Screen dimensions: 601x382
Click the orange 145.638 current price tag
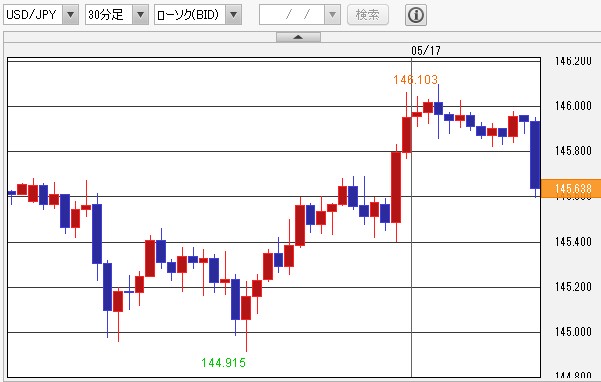(571, 189)
